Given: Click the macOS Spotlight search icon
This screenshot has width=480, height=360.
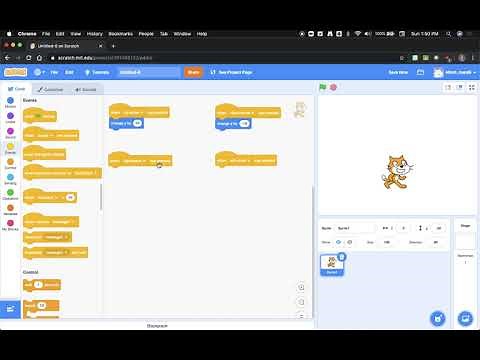Looking at the screenshot, I should point(449,34).
